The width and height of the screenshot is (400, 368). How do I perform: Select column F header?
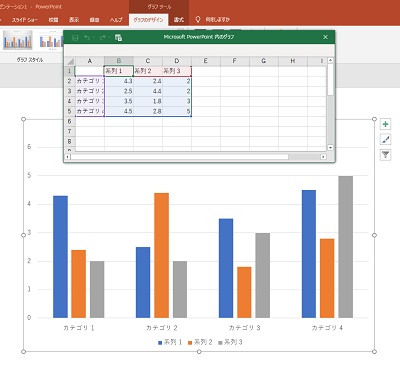pyautogui.click(x=235, y=61)
